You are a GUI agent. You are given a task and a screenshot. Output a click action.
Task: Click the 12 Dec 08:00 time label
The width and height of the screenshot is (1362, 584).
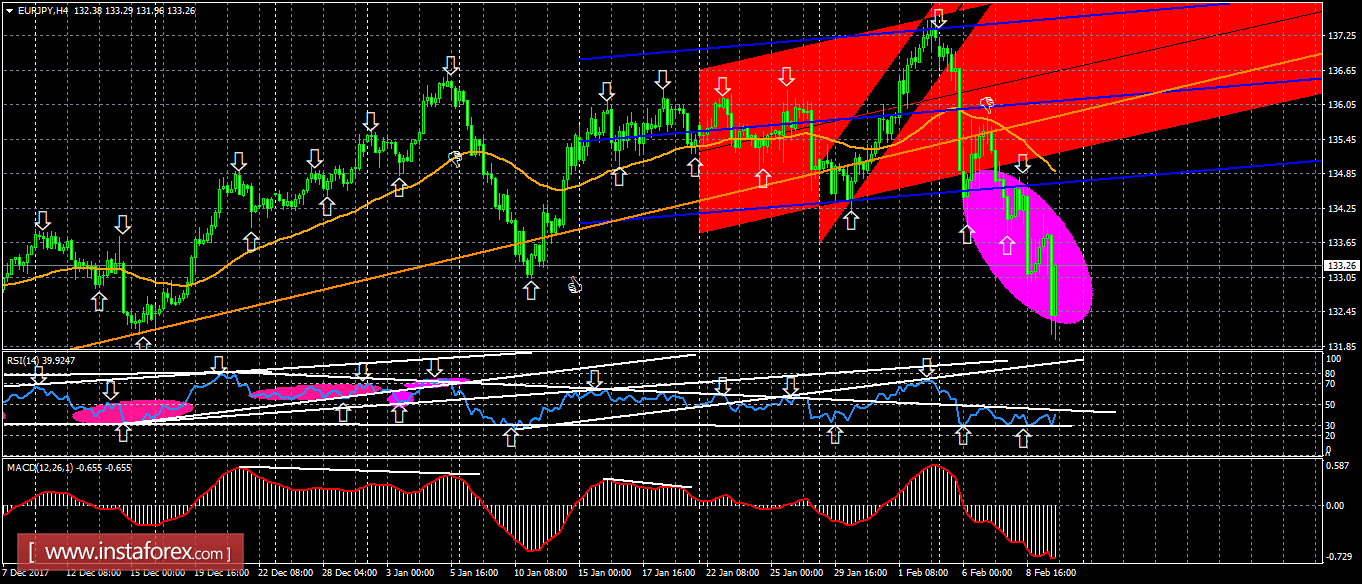(94, 574)
